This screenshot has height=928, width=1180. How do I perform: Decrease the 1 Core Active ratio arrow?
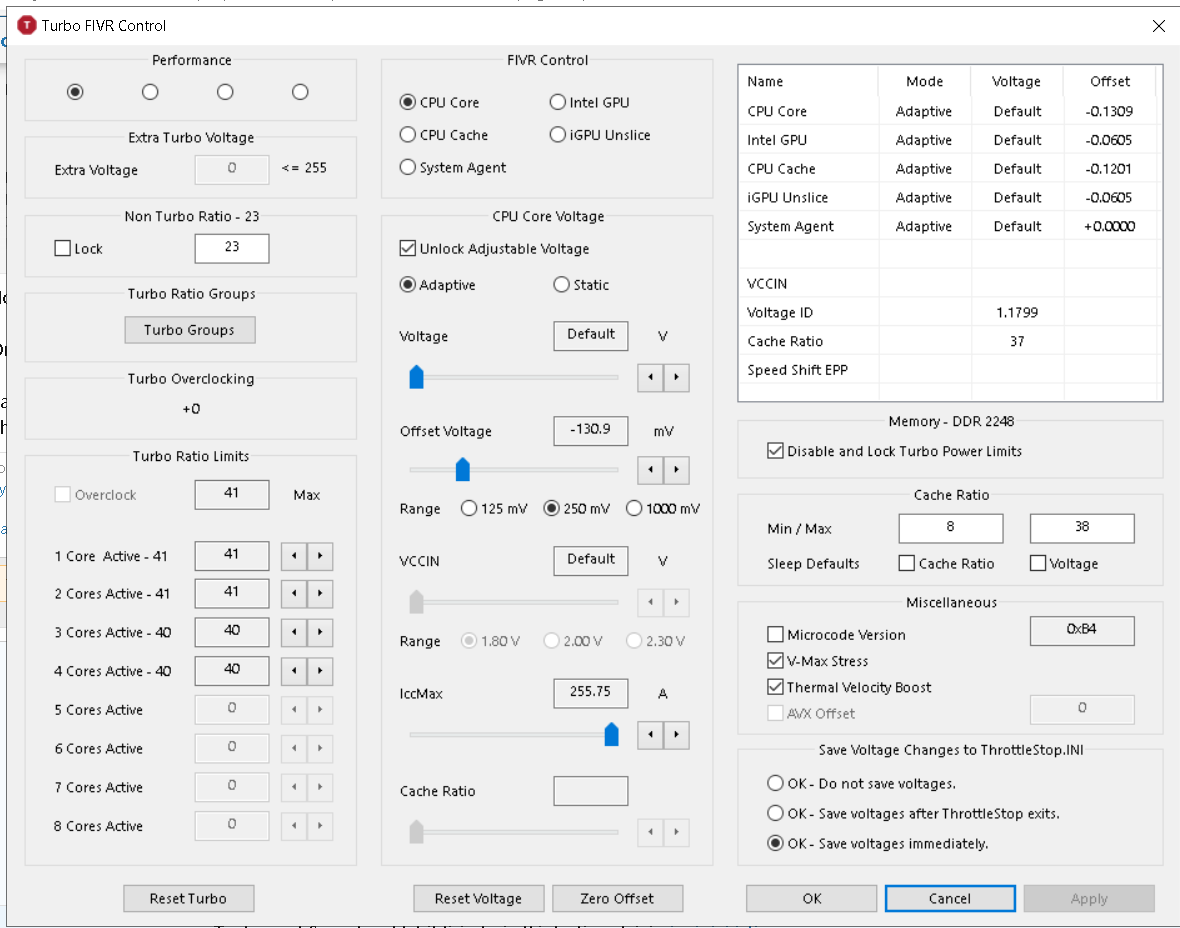(x=294, y=556)
